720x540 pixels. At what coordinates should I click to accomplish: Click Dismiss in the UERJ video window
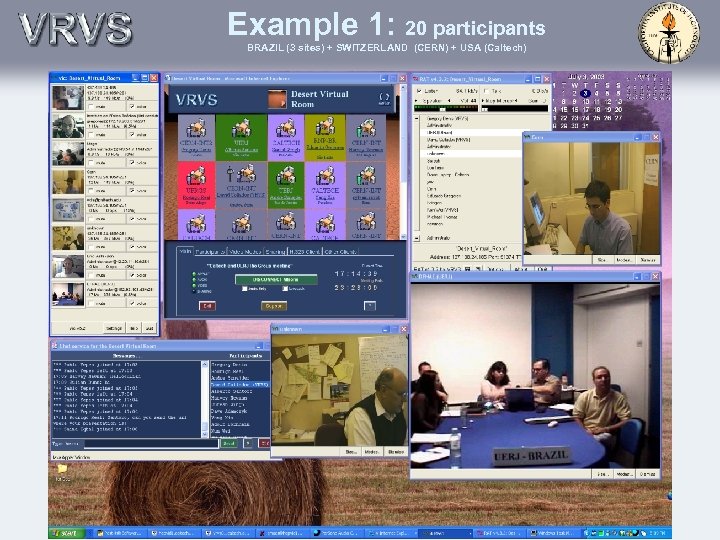point(647,474)
